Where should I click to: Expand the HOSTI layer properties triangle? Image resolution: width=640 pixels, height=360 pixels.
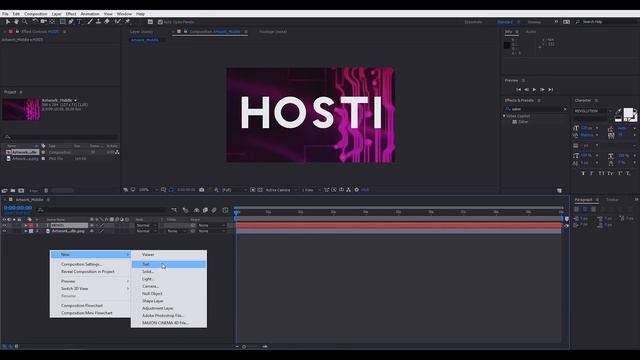[26, 225]
